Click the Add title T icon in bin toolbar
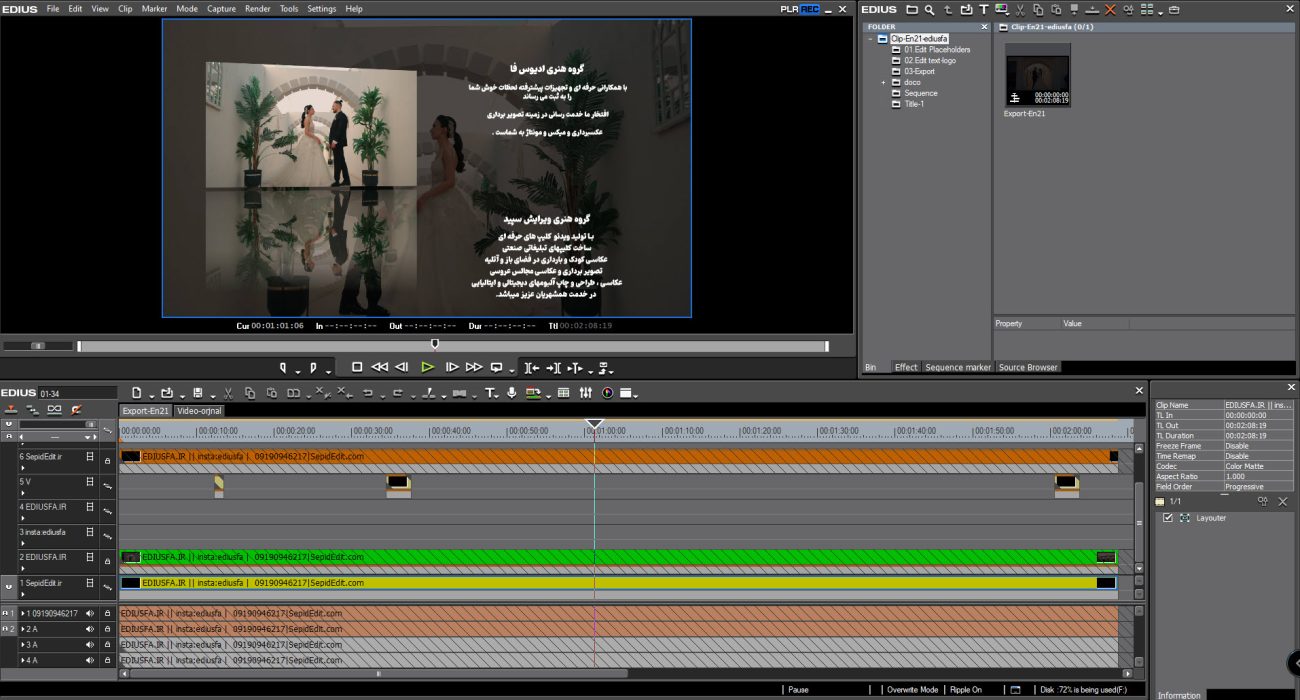The width and height of the screenshot is (1300, 700). [x=984, y=10]
